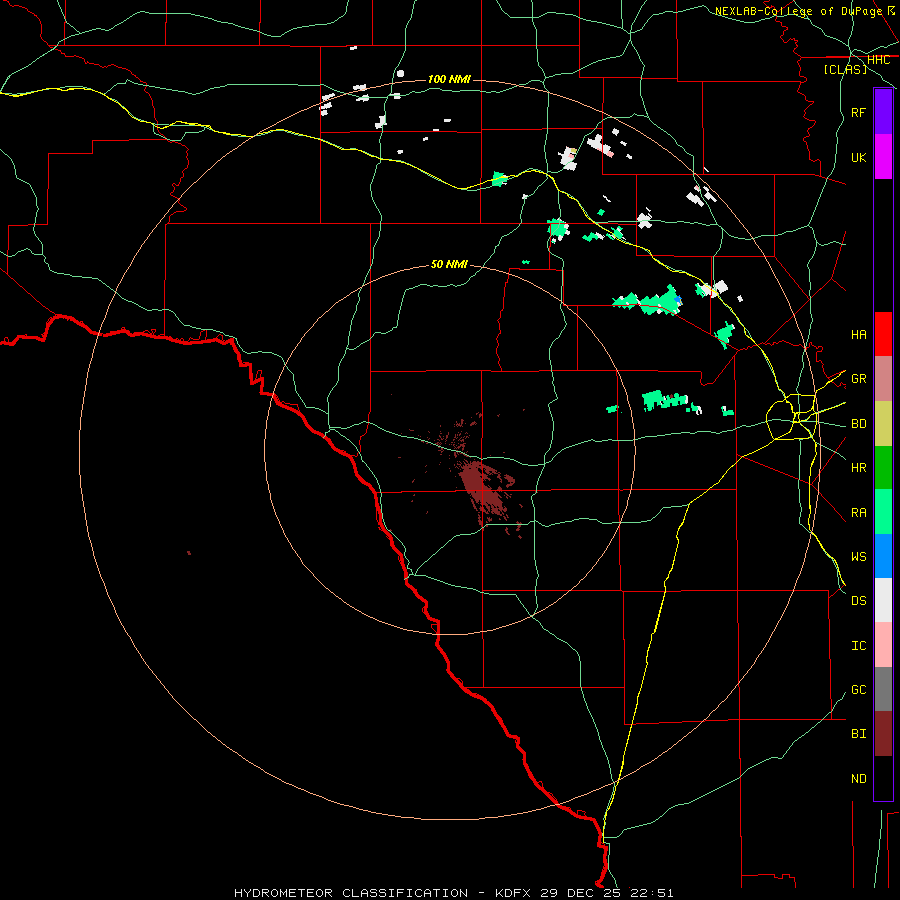Select the red HA legend swatch
This screenshot has height=900, width=900.
tap(883, 334)
